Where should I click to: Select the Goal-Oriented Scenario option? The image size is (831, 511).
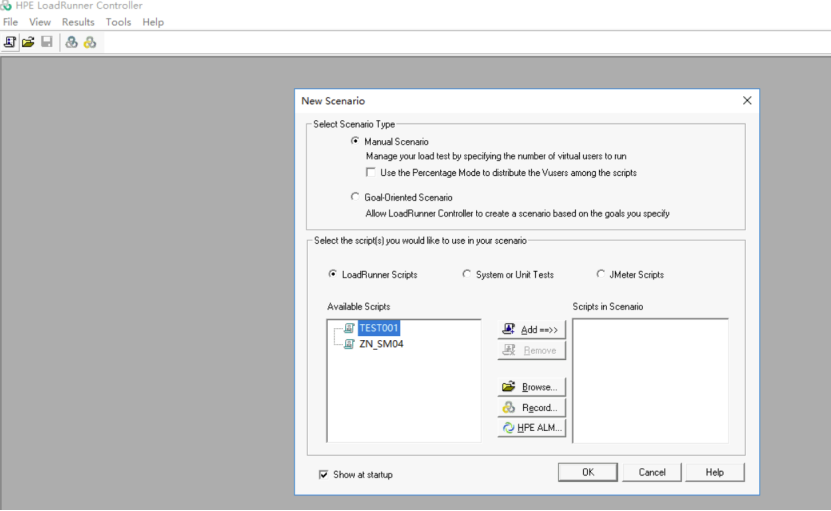click(x=355, y=197)
